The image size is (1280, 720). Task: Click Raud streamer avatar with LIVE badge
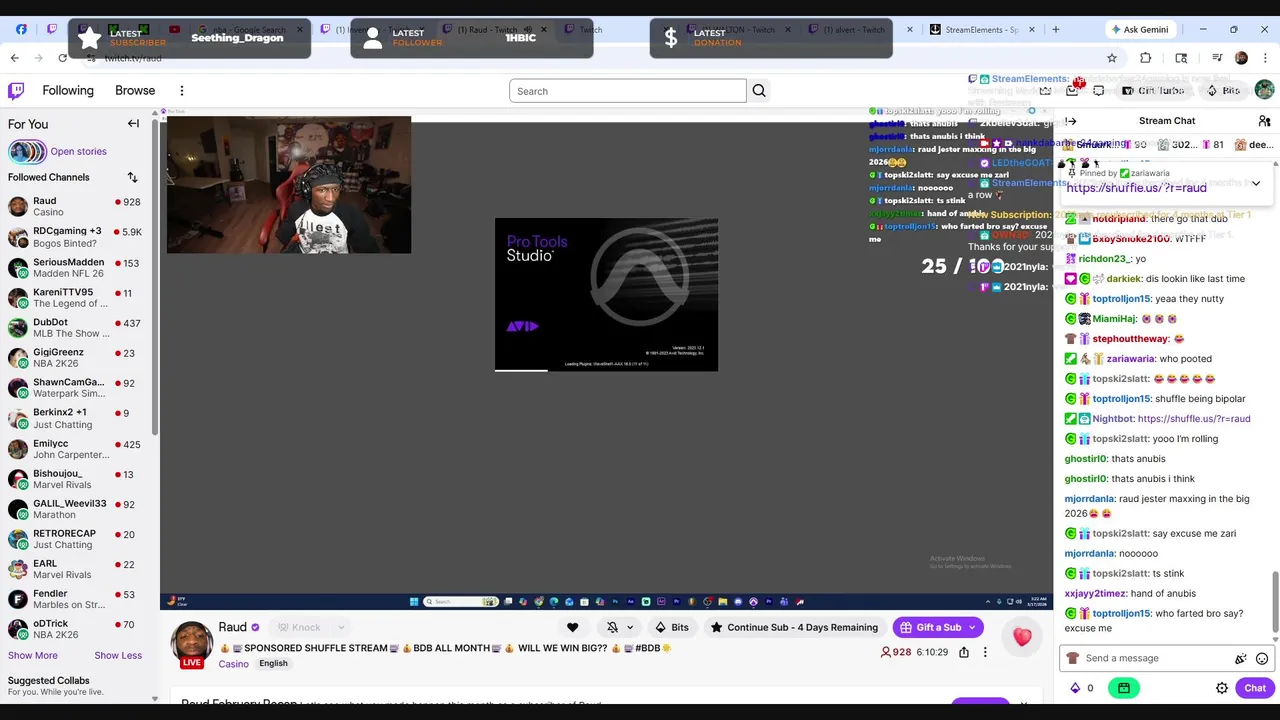tap(192, 645)
